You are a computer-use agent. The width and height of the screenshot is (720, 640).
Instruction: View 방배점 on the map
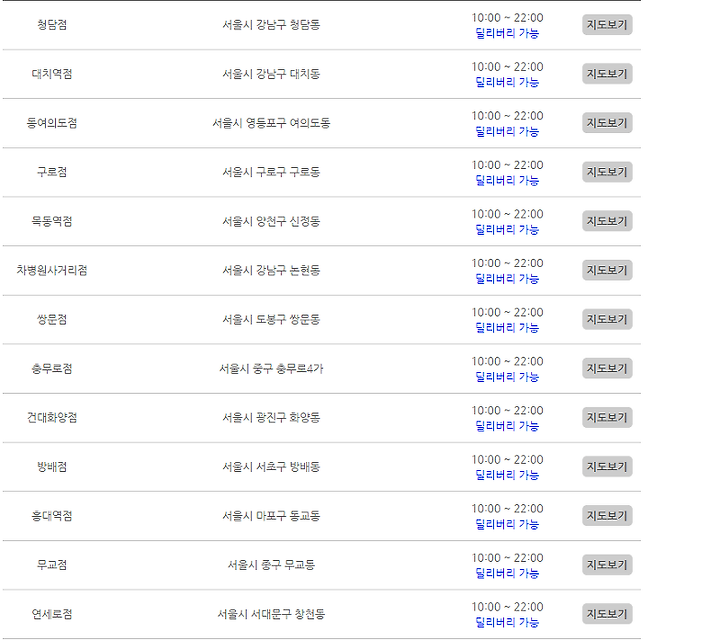607,467
